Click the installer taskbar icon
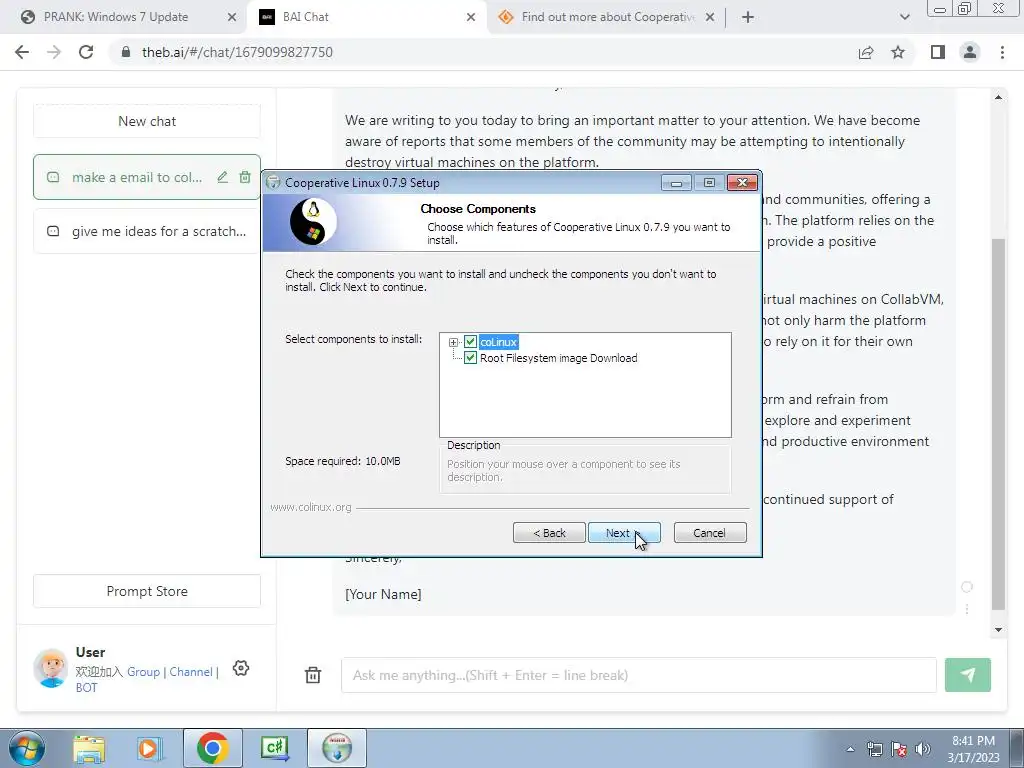Screen dimensions: 1024x768 pos(337,748)
